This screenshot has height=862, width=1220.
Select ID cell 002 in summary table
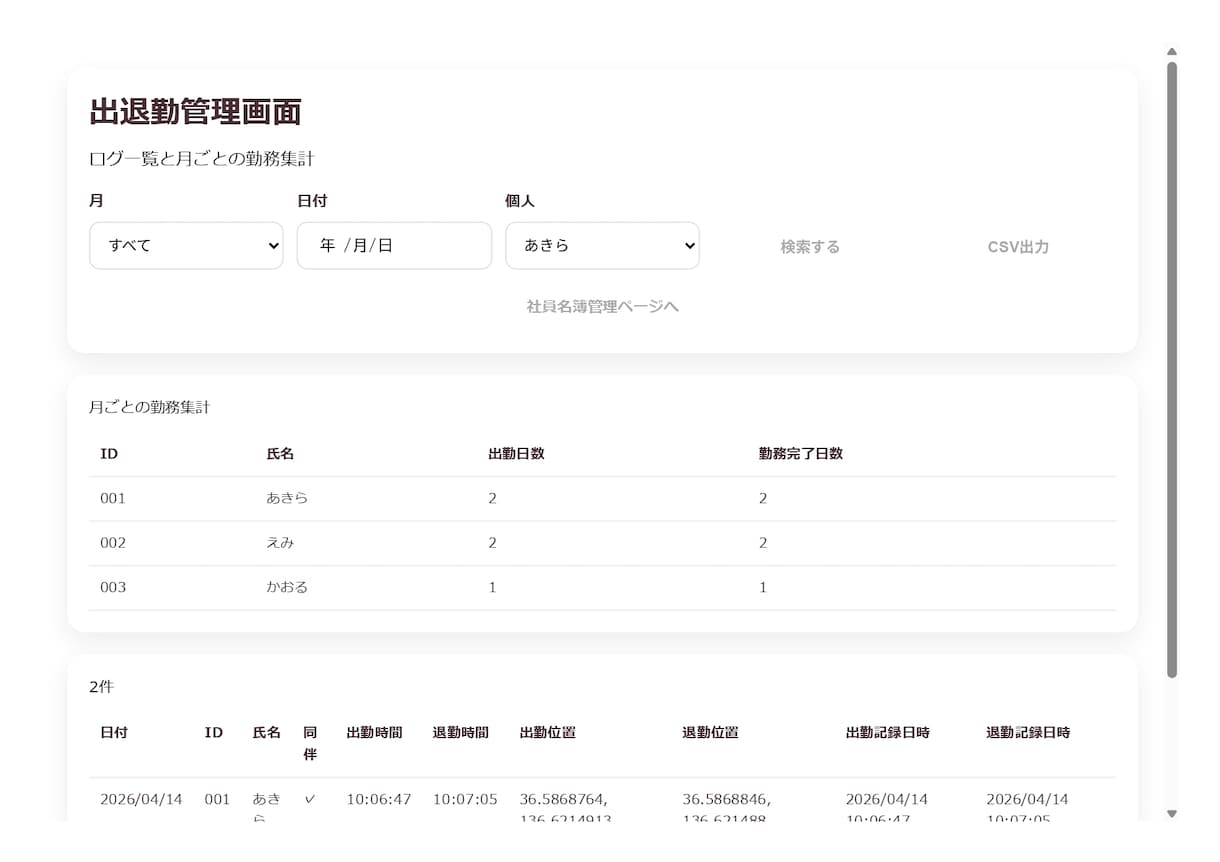coord(113,543)
